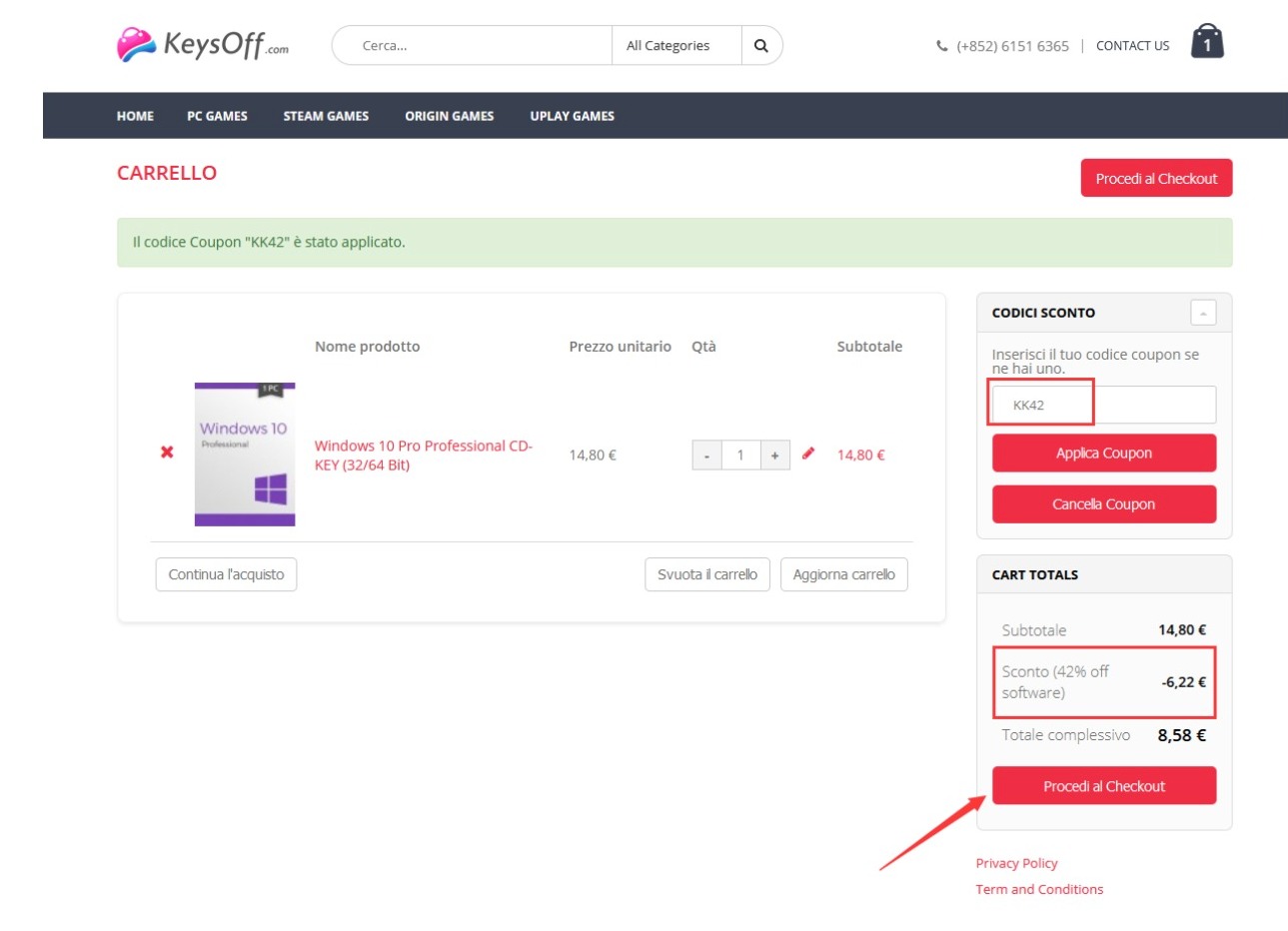Open Windows 10 Pro Professional product link
The width and height of the screenshot is (1288, 931).
(424, 456)
